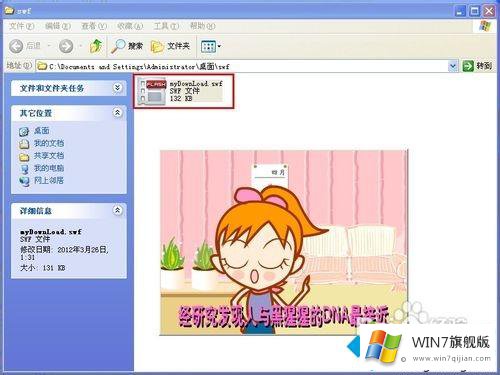Open My Documents icon in sidebar
This screenshot has width=500, height=375.
point(24,144)
